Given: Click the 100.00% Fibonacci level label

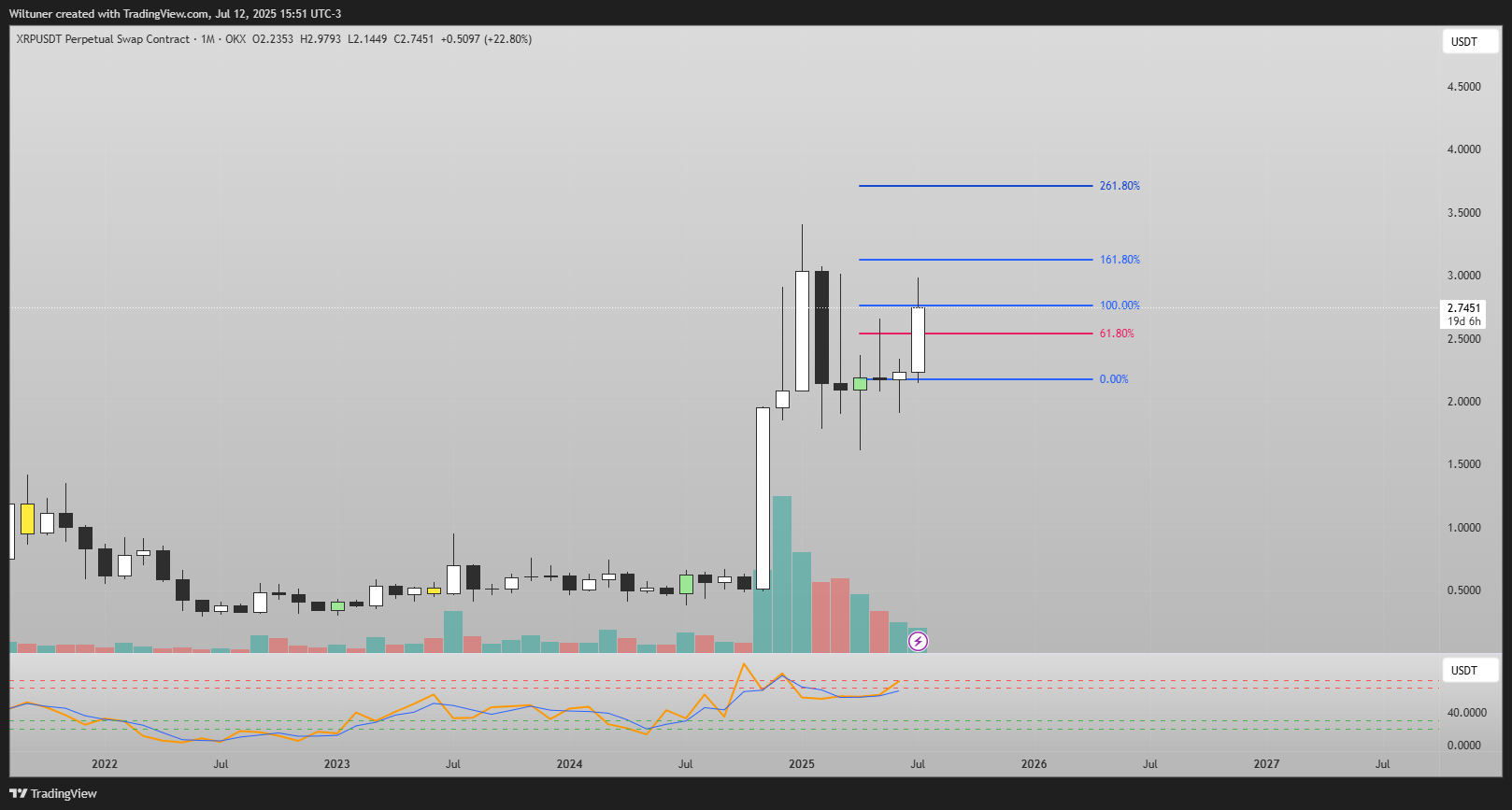Looking at the screenshot, I should coord(1120,306).
